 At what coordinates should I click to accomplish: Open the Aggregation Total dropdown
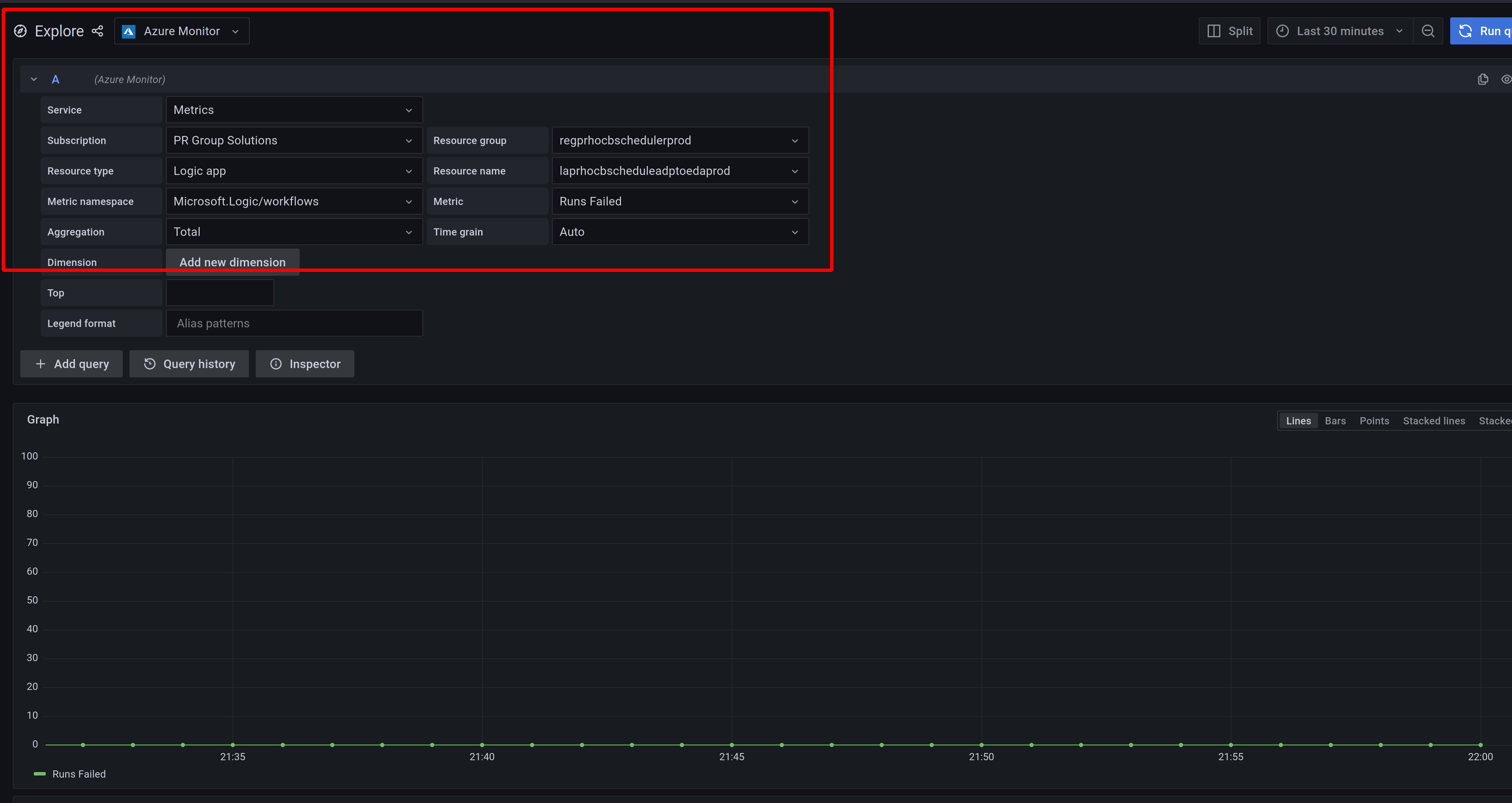[x=293, y=232]
